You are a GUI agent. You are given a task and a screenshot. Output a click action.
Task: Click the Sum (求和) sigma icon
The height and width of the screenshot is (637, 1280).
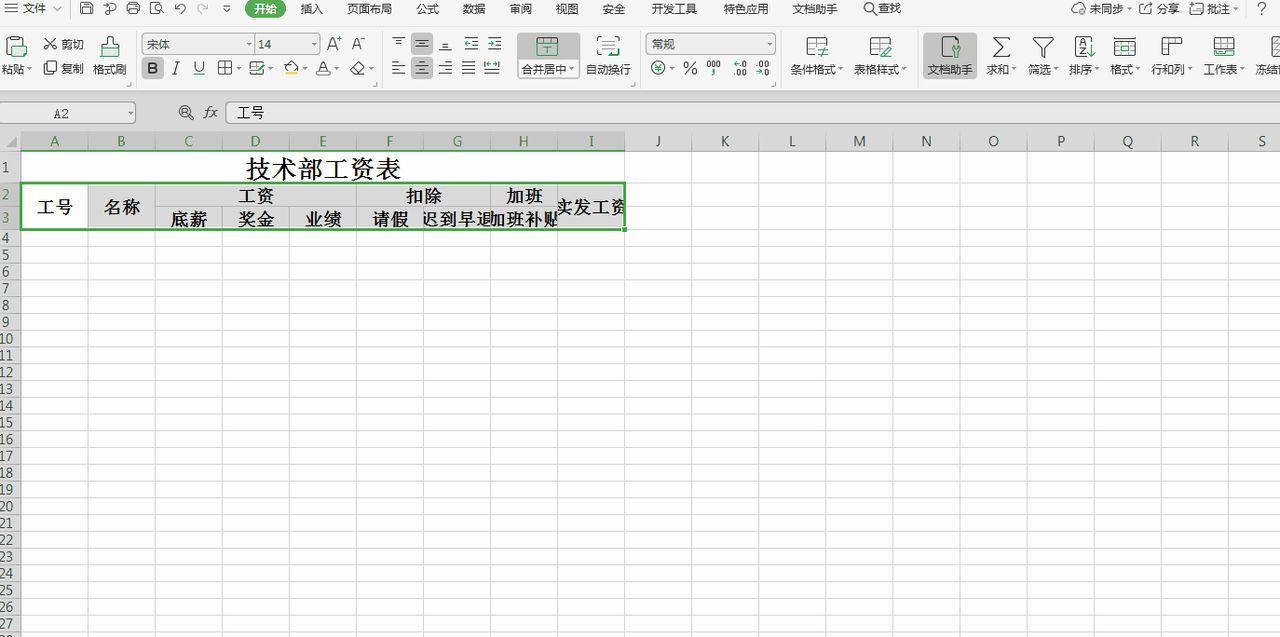pyautogui.click(x=1000, y=47)
